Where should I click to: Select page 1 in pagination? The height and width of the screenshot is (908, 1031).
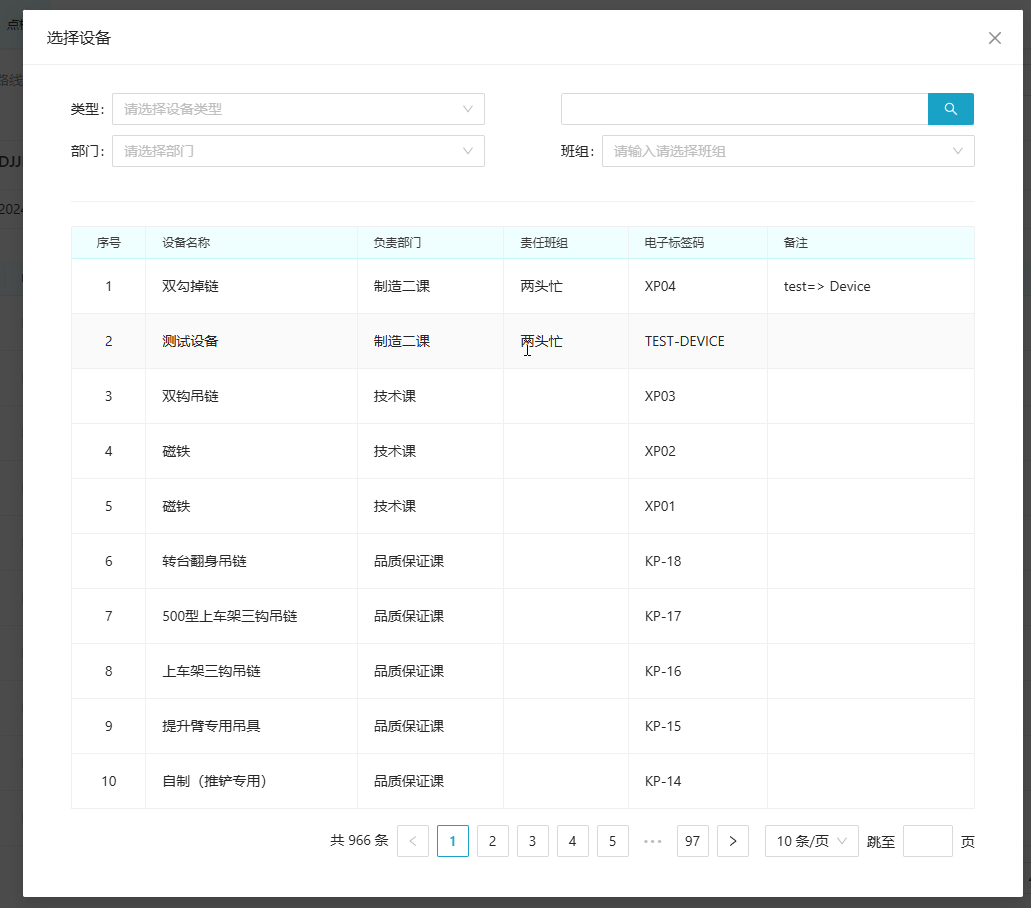452,841
